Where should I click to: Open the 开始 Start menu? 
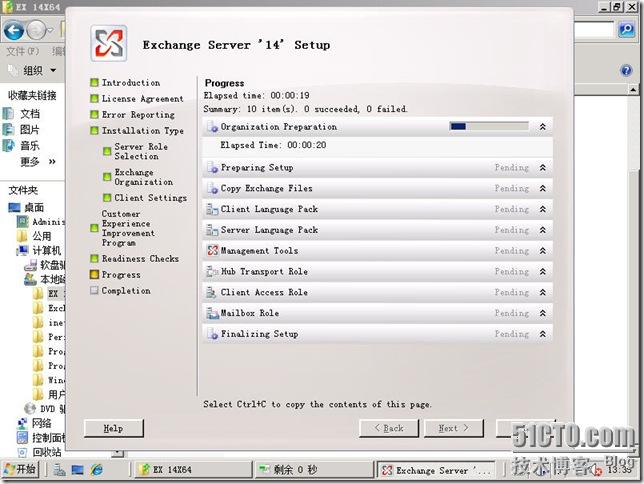[21, 469]
